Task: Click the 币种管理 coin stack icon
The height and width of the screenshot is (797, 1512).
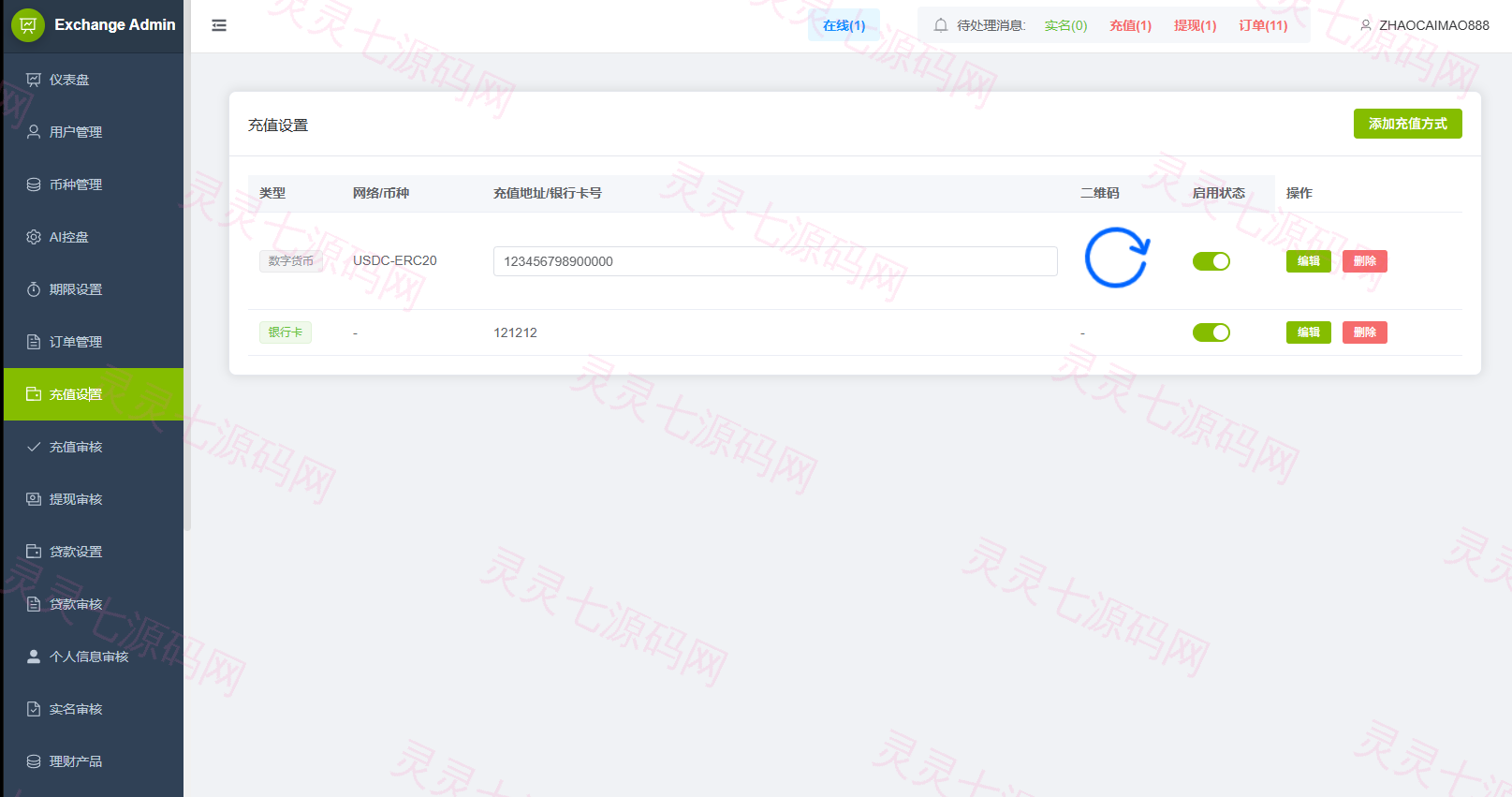Action: (x=34, y=184)
